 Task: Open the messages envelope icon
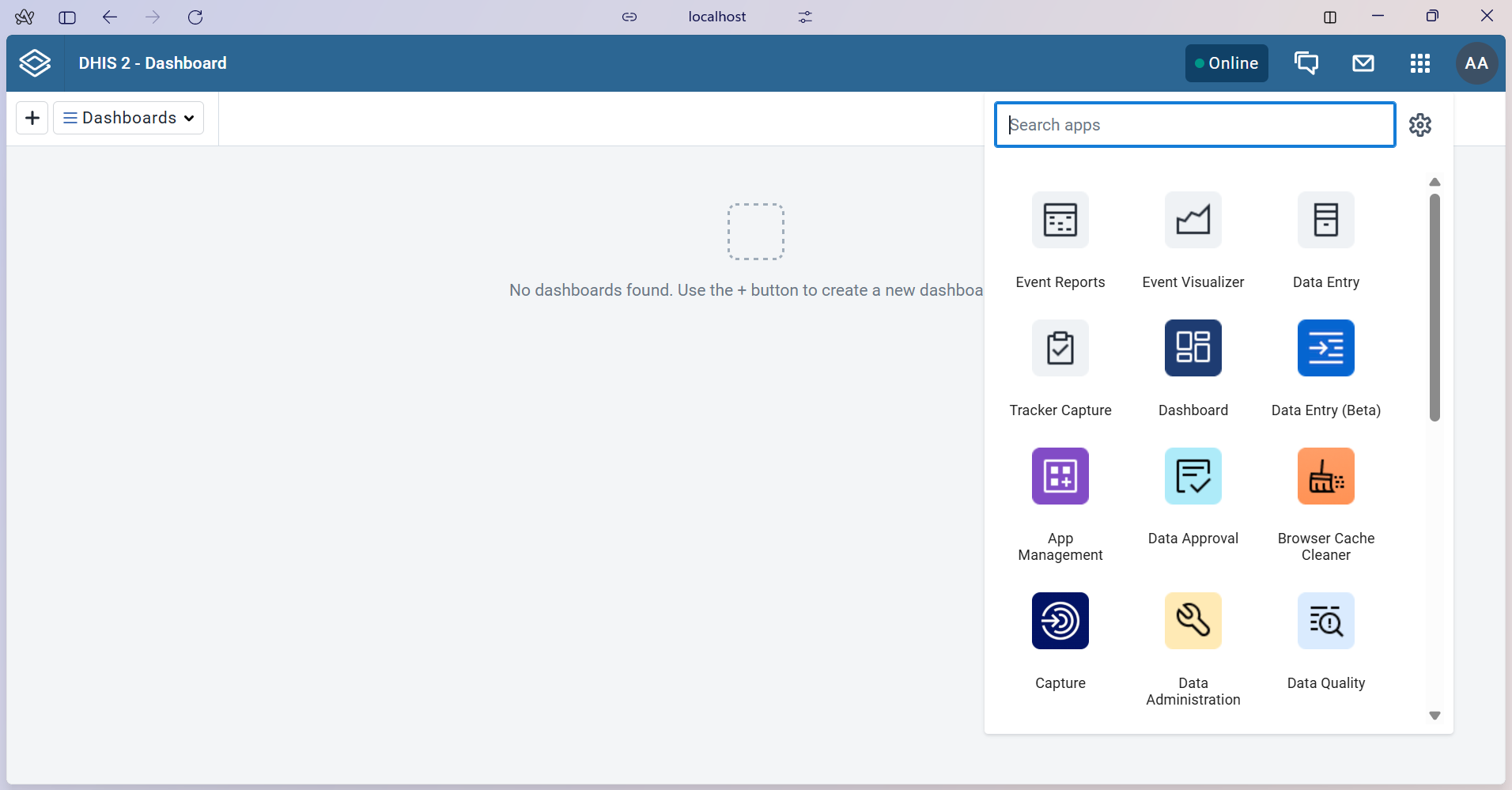[x=1363, y=63]
